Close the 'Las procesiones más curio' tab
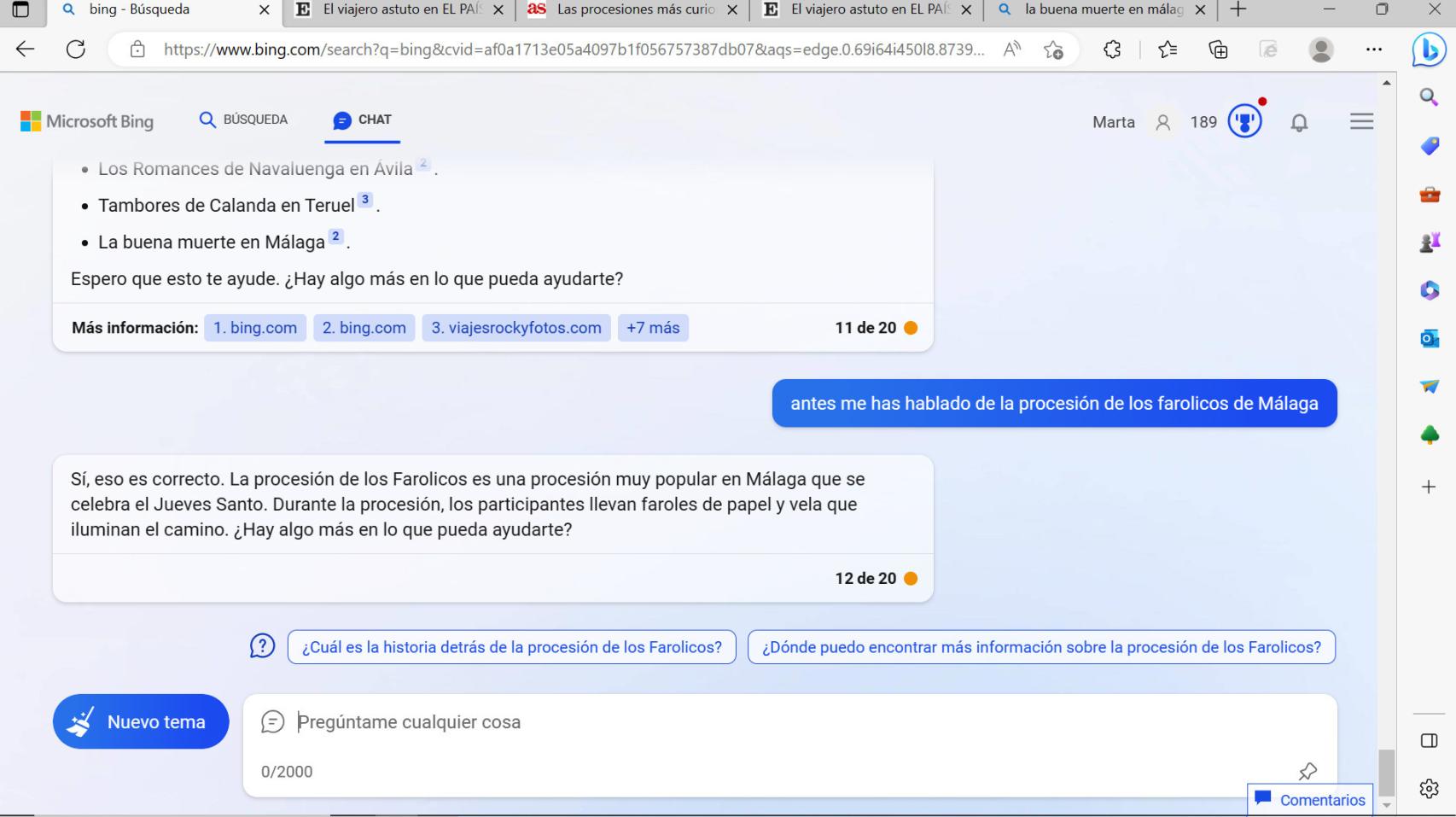1456x817 pixels. tap(731, 11)
